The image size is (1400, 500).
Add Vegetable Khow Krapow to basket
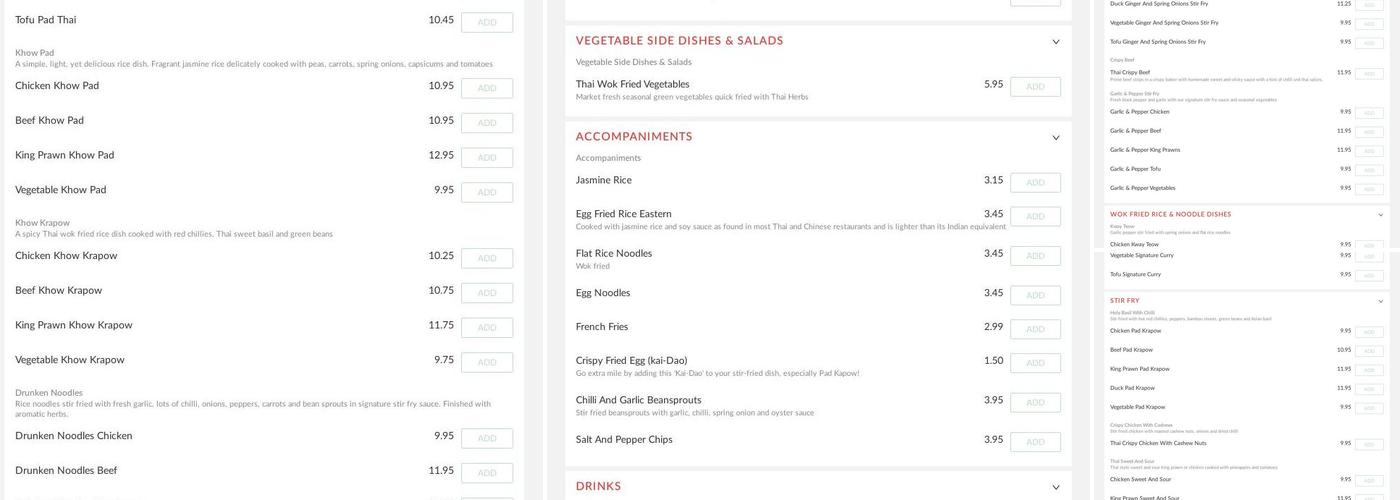487,362
